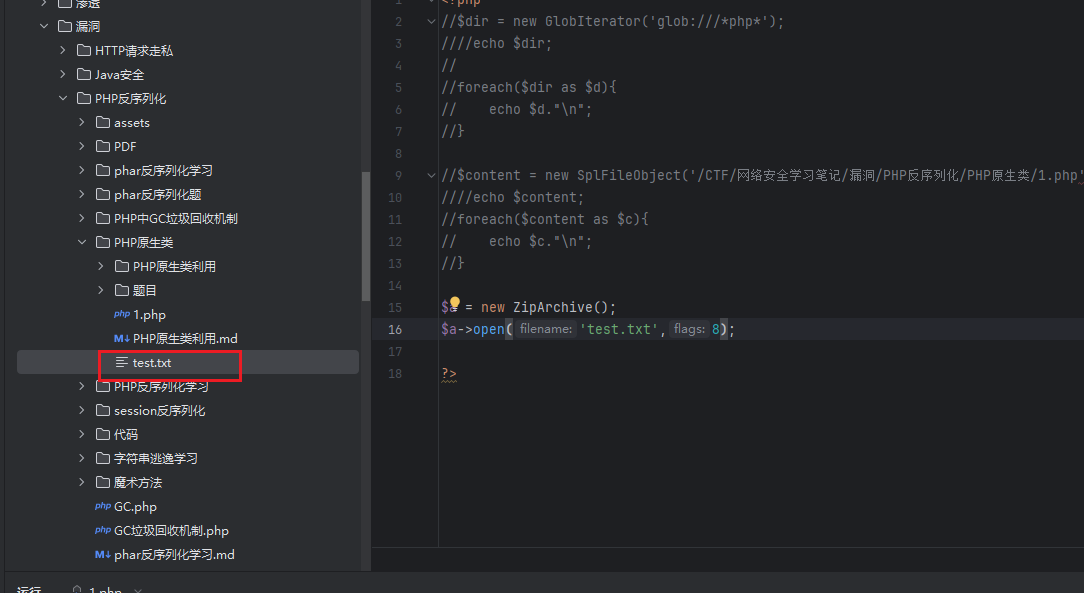Click the 'test.txt' string in line 16
The image size is (1084, 593).
coord(619,329)
